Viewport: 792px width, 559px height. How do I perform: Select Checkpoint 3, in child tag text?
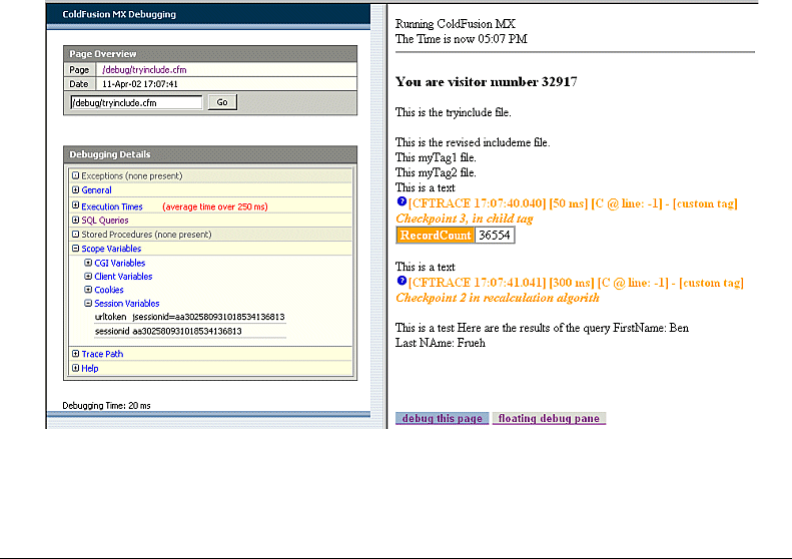[x=464, y=219]
